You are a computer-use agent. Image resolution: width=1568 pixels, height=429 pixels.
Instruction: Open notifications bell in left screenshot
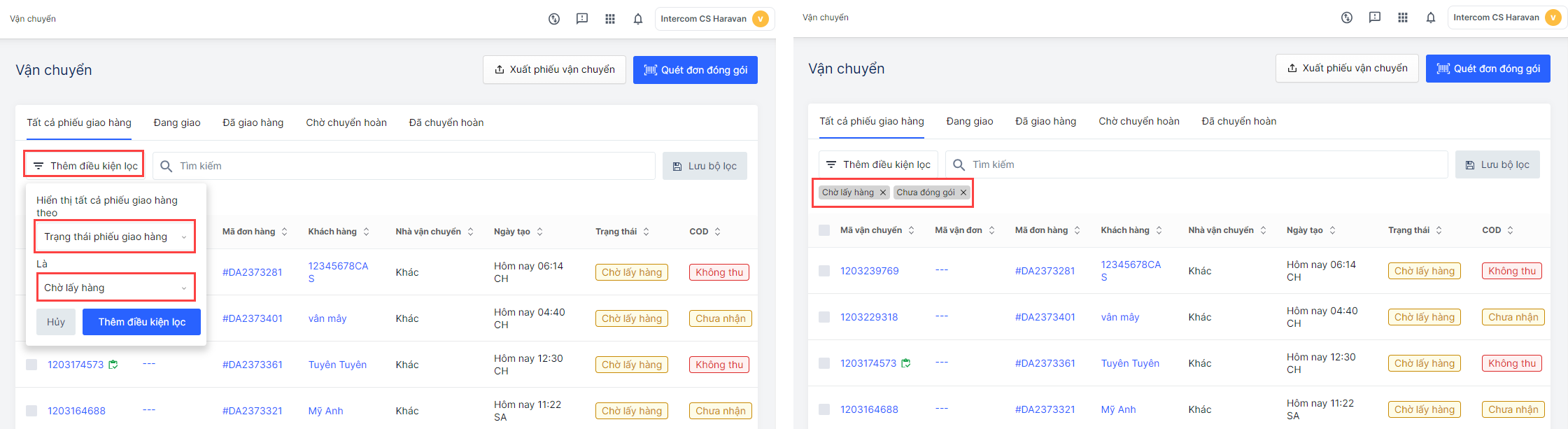(x=638, y=19)
